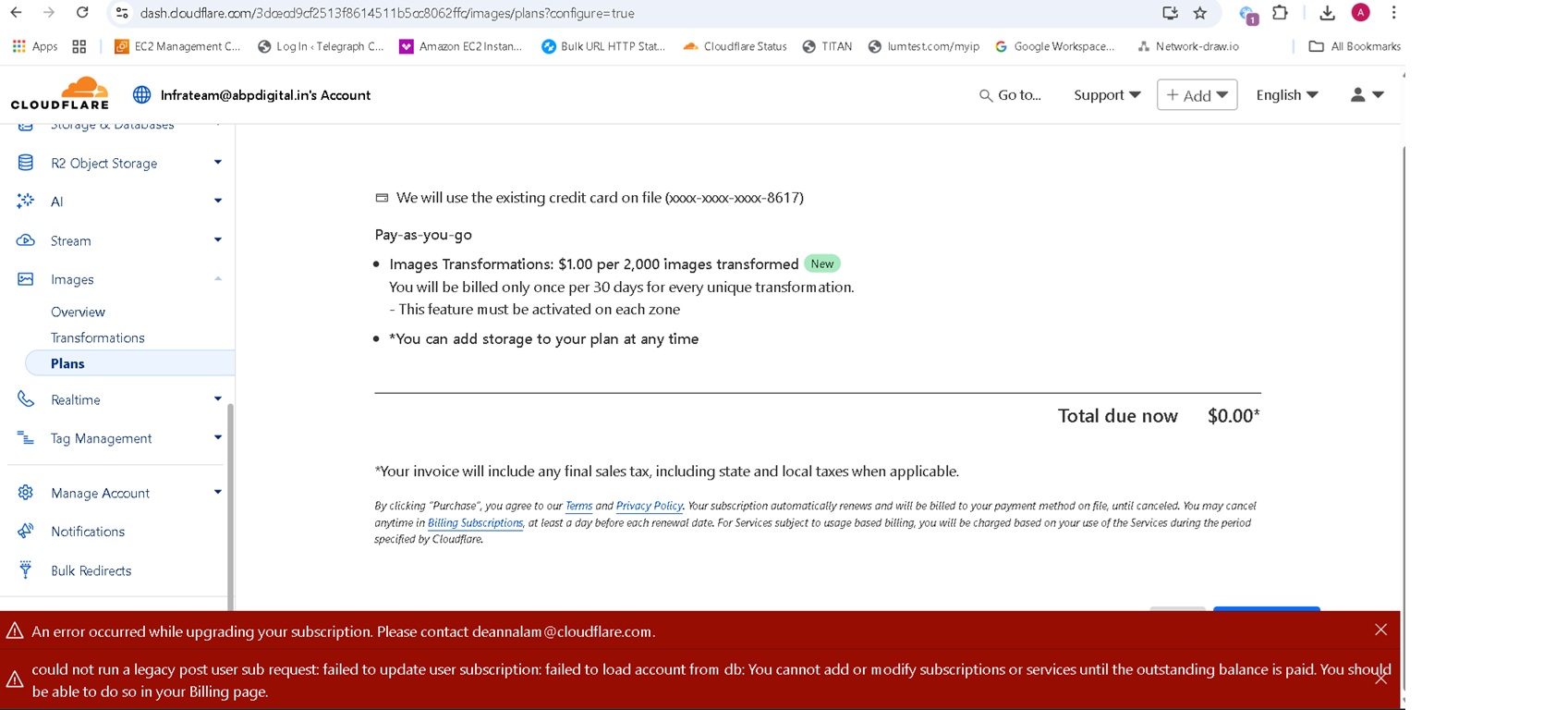Click the Notifications megaphone icon

point(26,531)
